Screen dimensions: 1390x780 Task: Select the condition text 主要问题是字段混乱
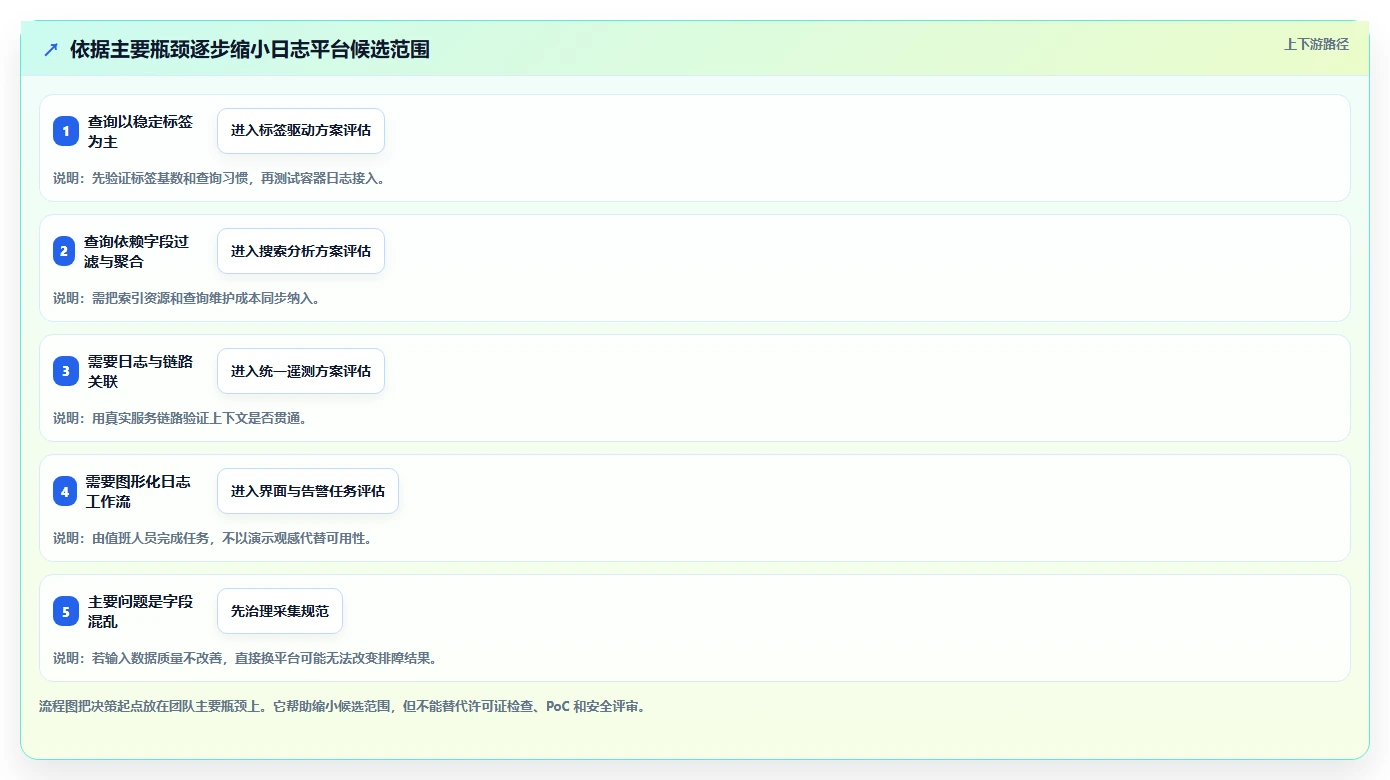pos(141,611)
